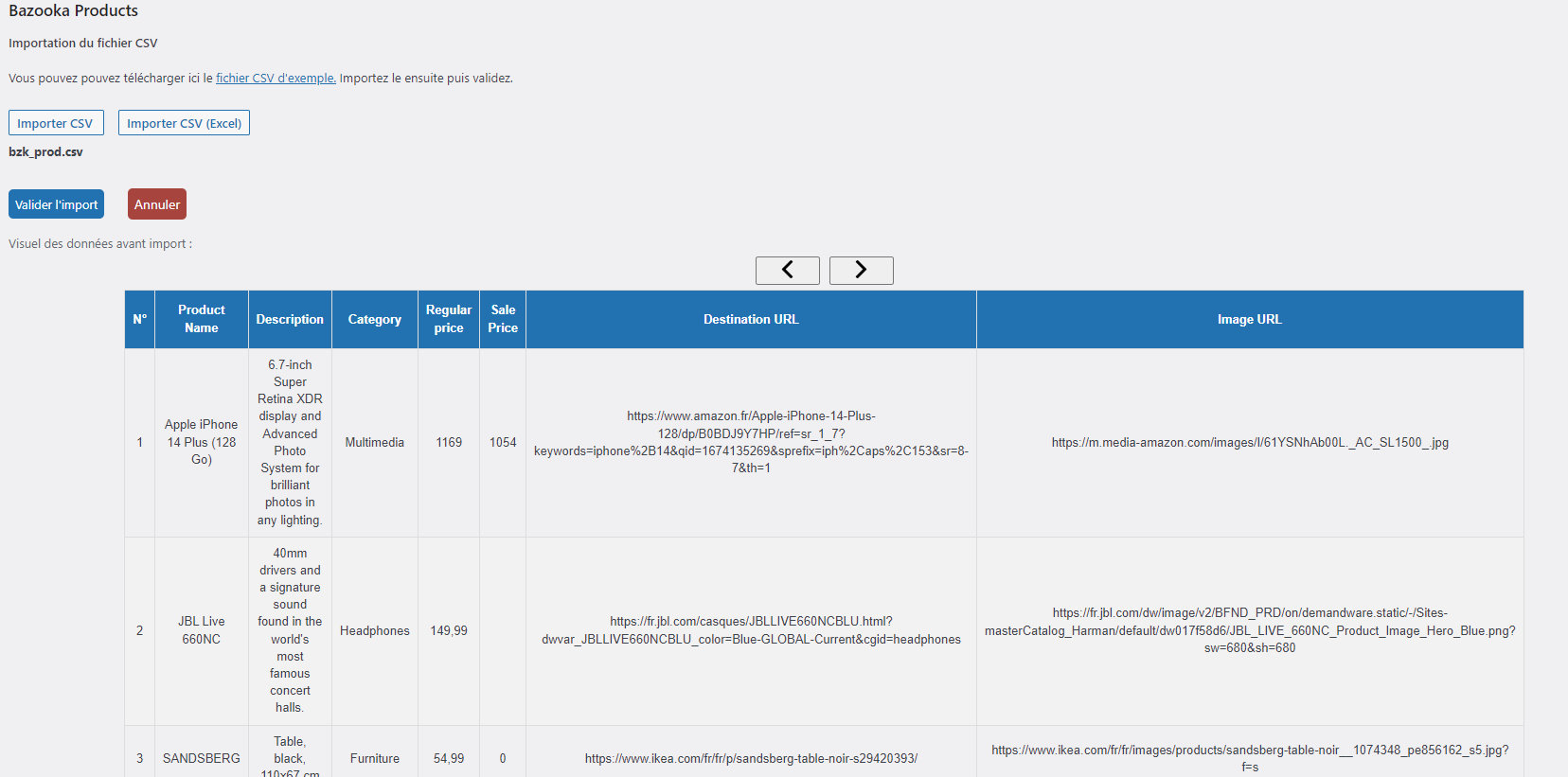The height and width of the screenshot is (777, 1568).
Task: Click the next page right arrow
Action: 861,271
